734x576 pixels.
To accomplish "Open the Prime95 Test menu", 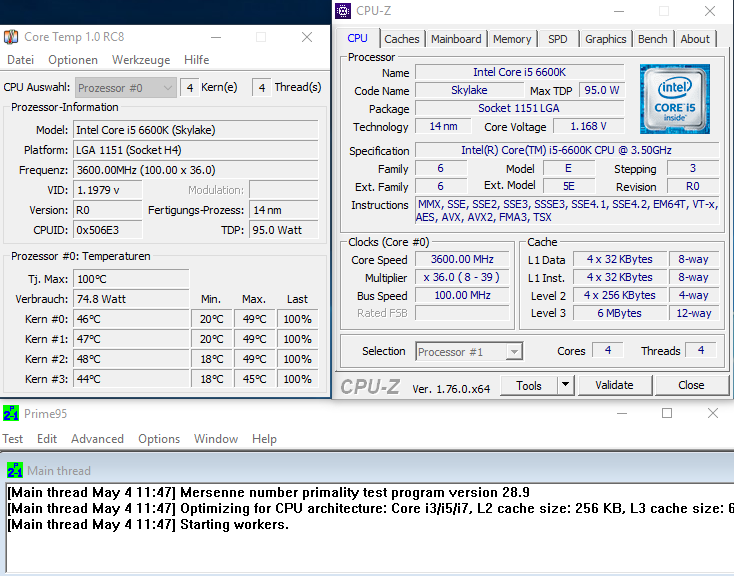I will point(13,439).
